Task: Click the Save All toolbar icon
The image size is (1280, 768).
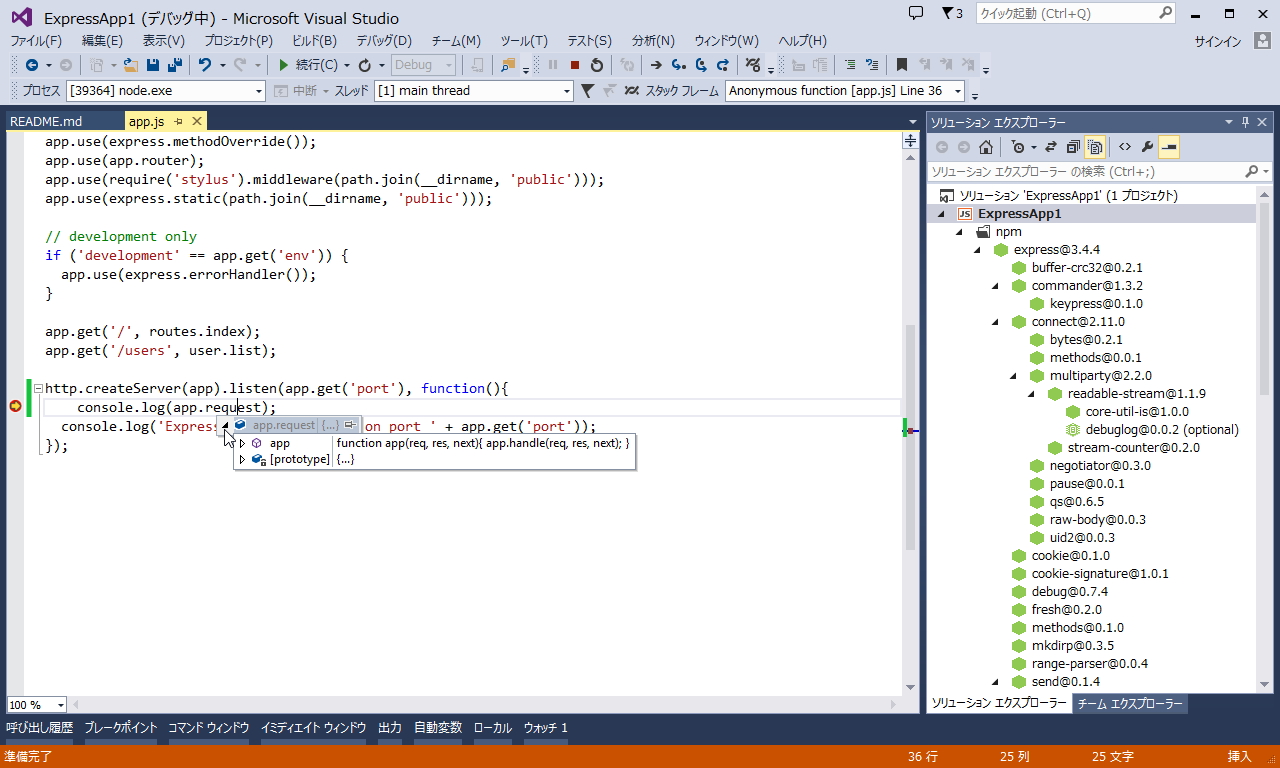Action: (x=174, y=65)
